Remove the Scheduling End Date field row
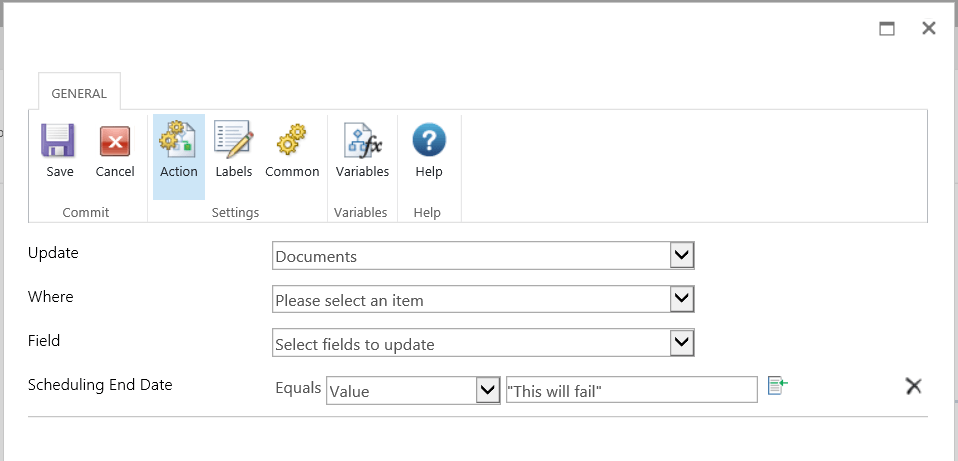The image size is (958, 461). pos(913,386)
